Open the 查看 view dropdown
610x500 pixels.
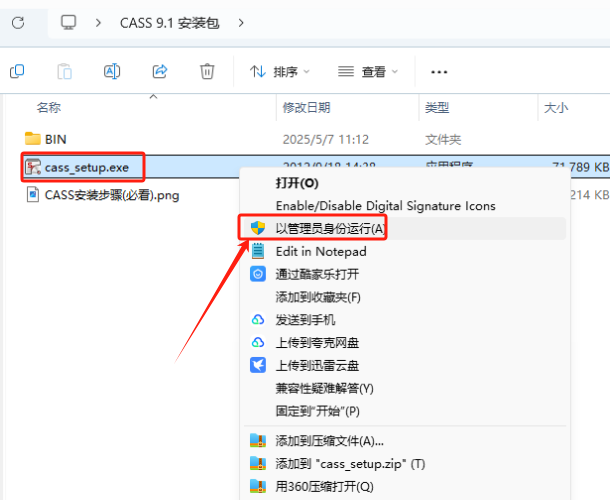click(x=368, y=72)
